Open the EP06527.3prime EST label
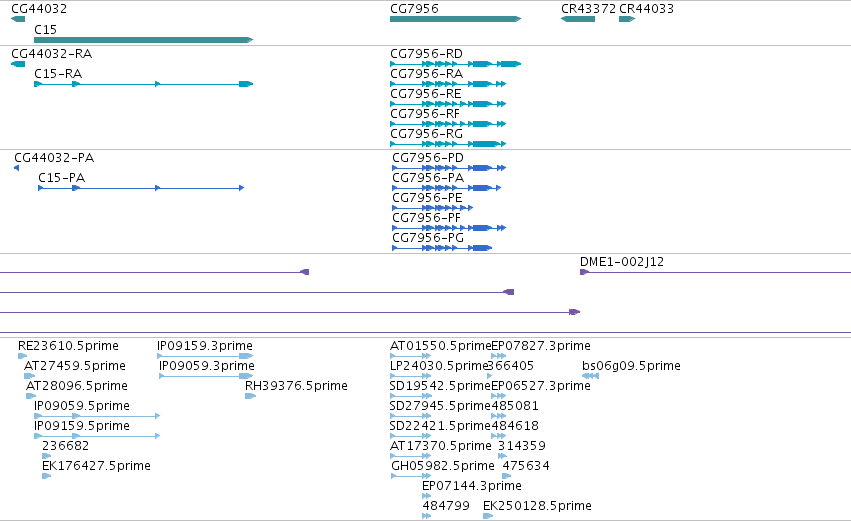Image resolution: width=851 pixels, height=521 pixels. coord(541,386)
